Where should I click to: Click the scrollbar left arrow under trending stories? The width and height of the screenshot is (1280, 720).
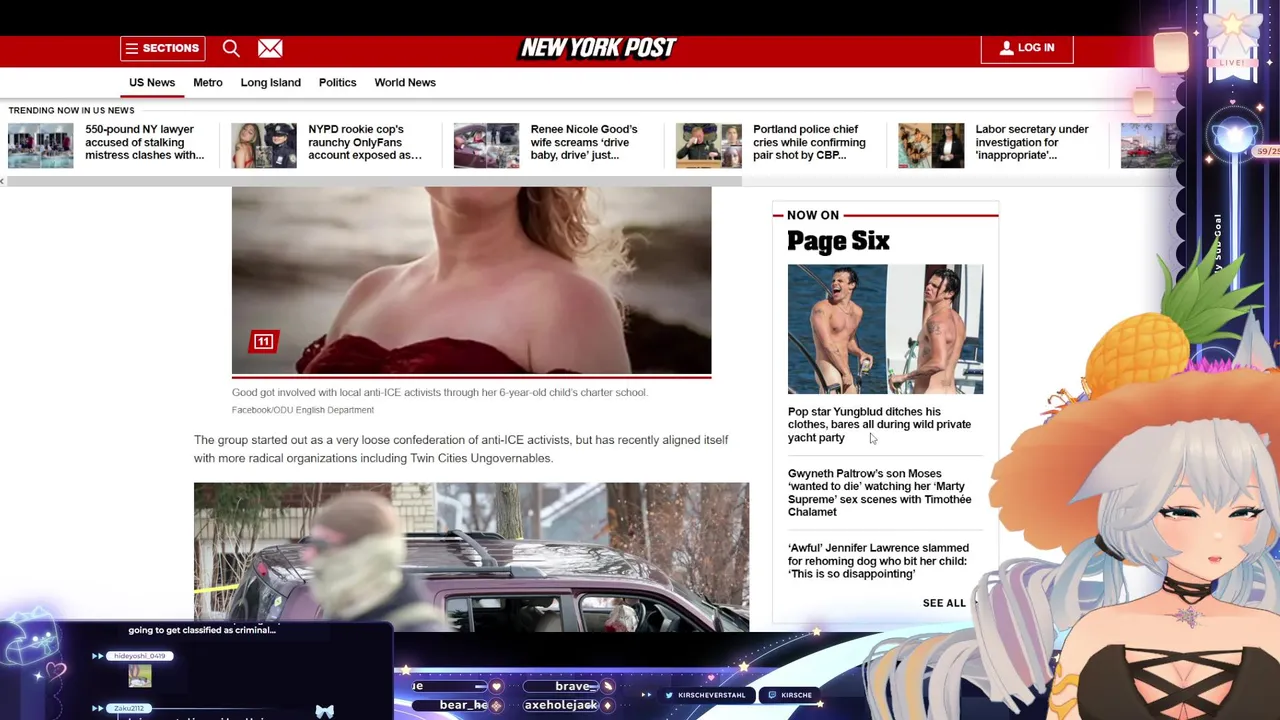click(3, 181)
